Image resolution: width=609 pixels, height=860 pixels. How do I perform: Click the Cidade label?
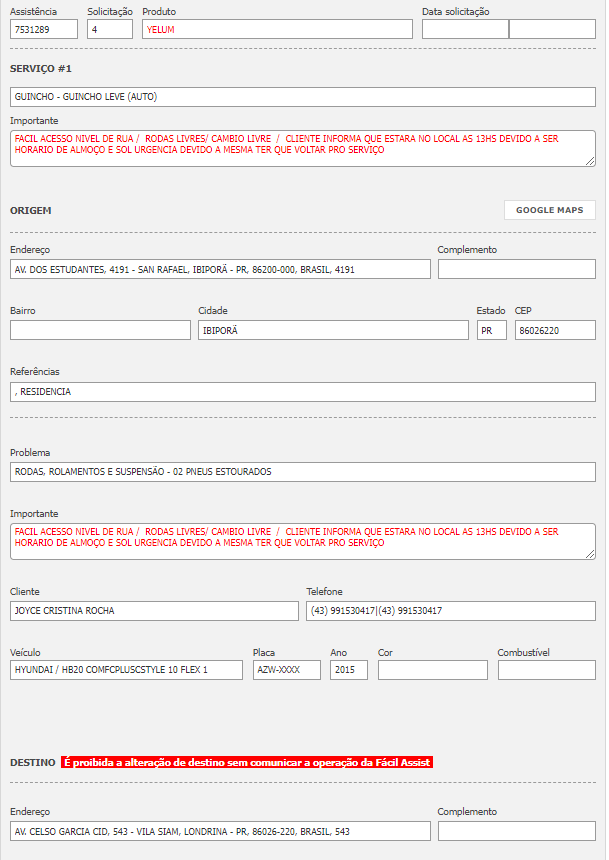pyautogui.click(x=213, y=310)
